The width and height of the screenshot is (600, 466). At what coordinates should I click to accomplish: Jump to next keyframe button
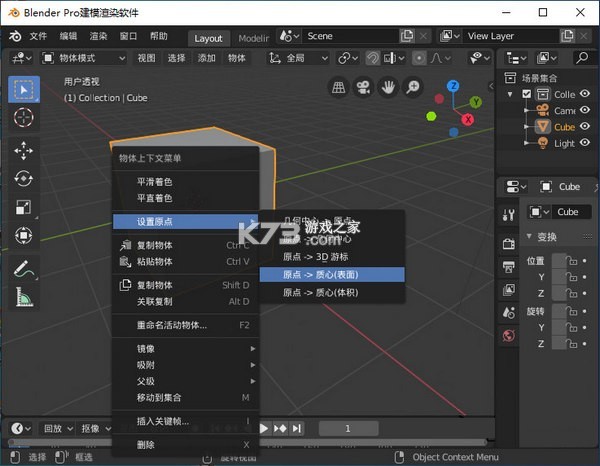280,429
